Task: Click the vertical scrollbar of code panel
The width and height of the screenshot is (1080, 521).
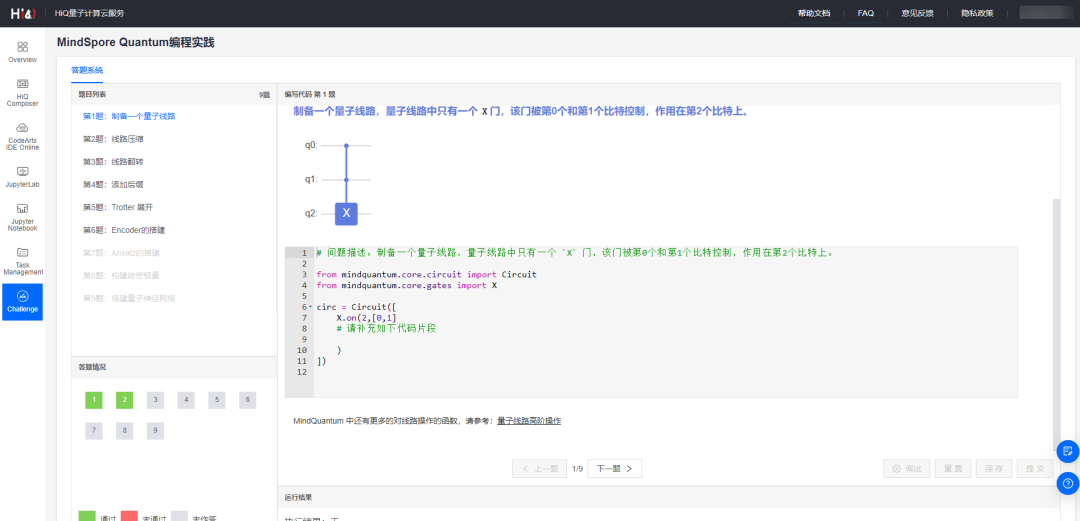Action: [x=1054, y=300]
